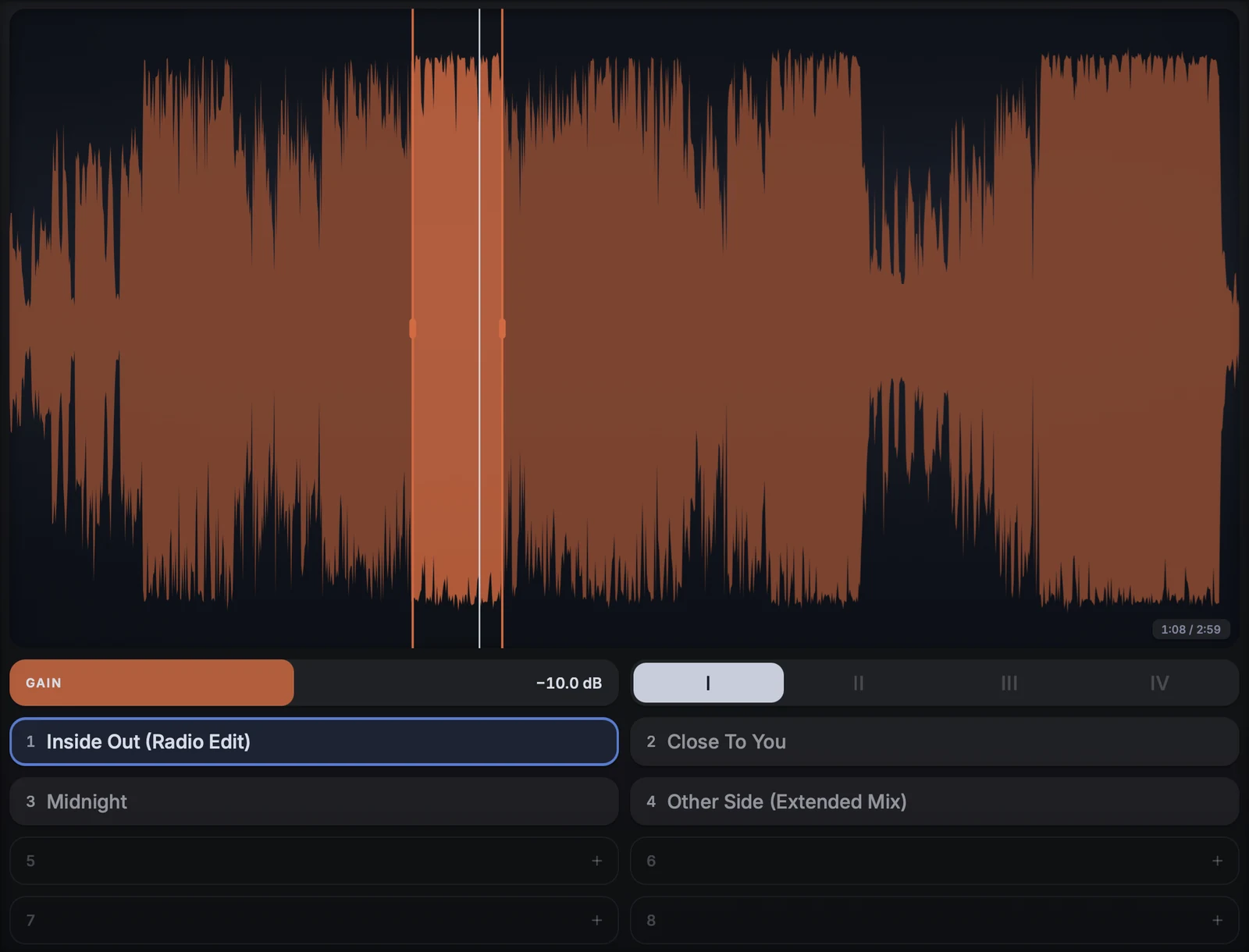Switch to bank IV tab

coord(1159,683)
